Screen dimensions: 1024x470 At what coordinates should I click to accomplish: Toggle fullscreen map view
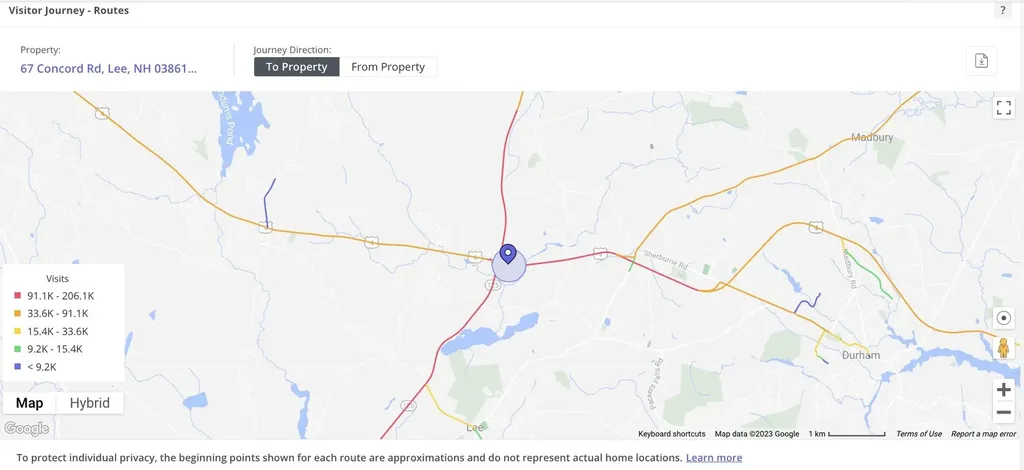(1004, 108)
